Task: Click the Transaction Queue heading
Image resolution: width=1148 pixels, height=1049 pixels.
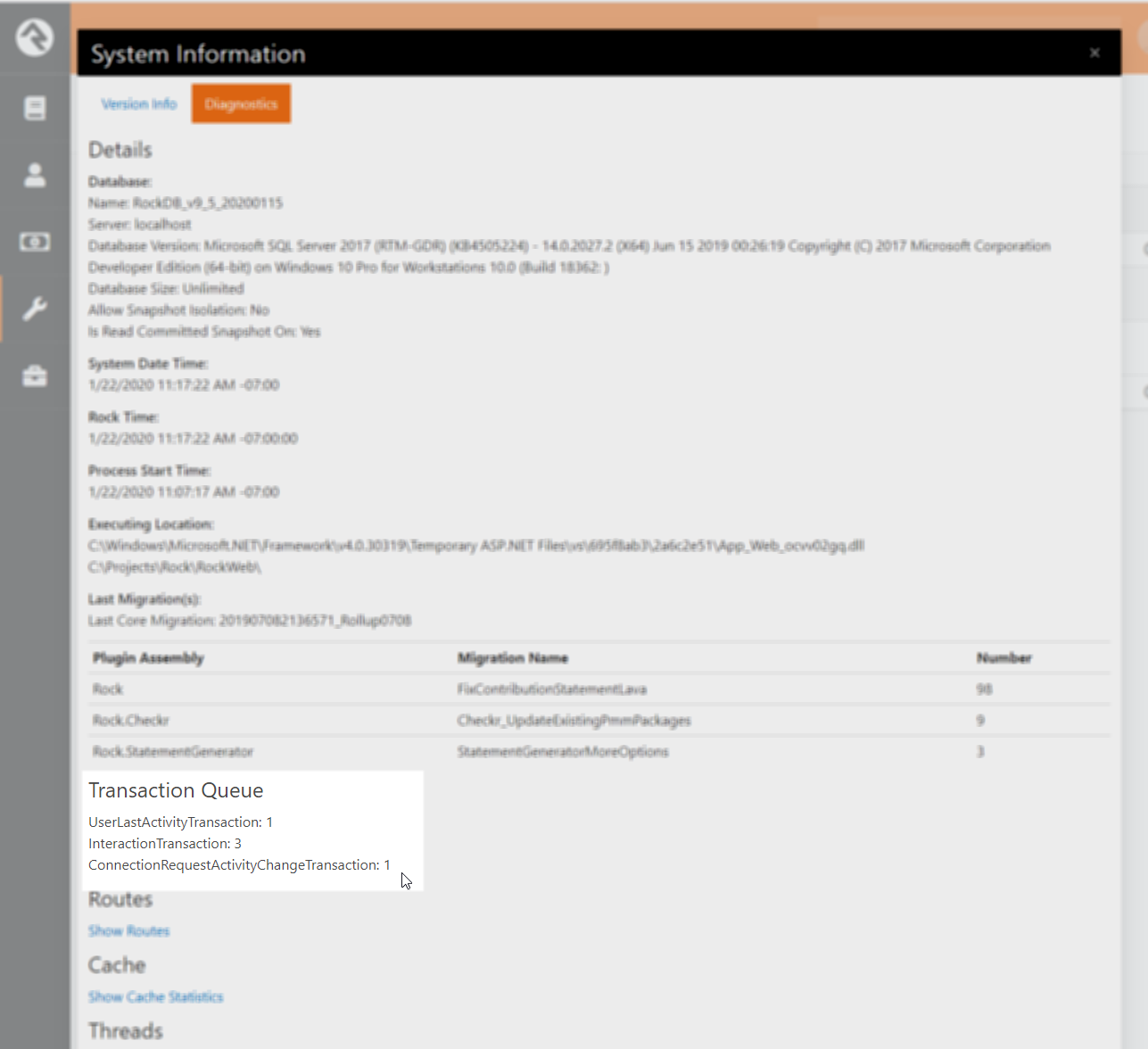Action: click(x=176, y=790)
